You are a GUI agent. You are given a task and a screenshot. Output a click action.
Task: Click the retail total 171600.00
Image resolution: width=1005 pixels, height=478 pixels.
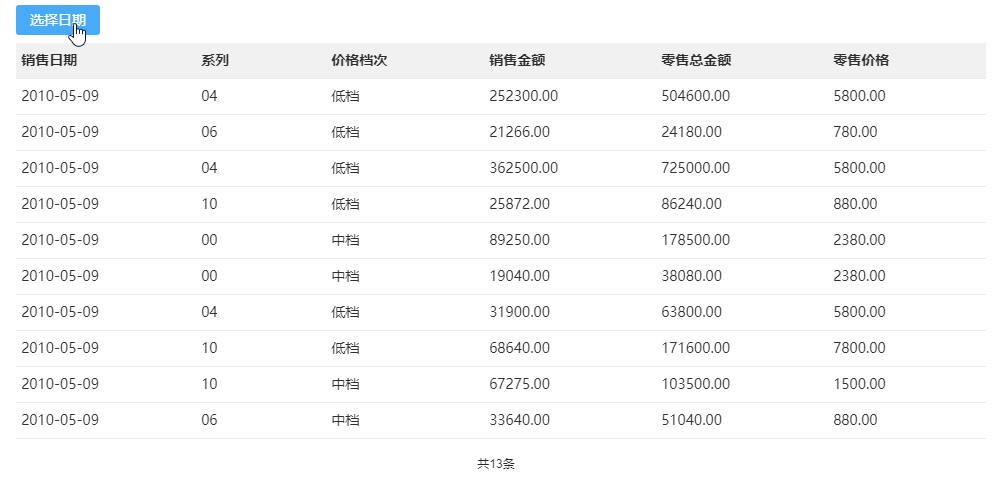pos(696,348)
